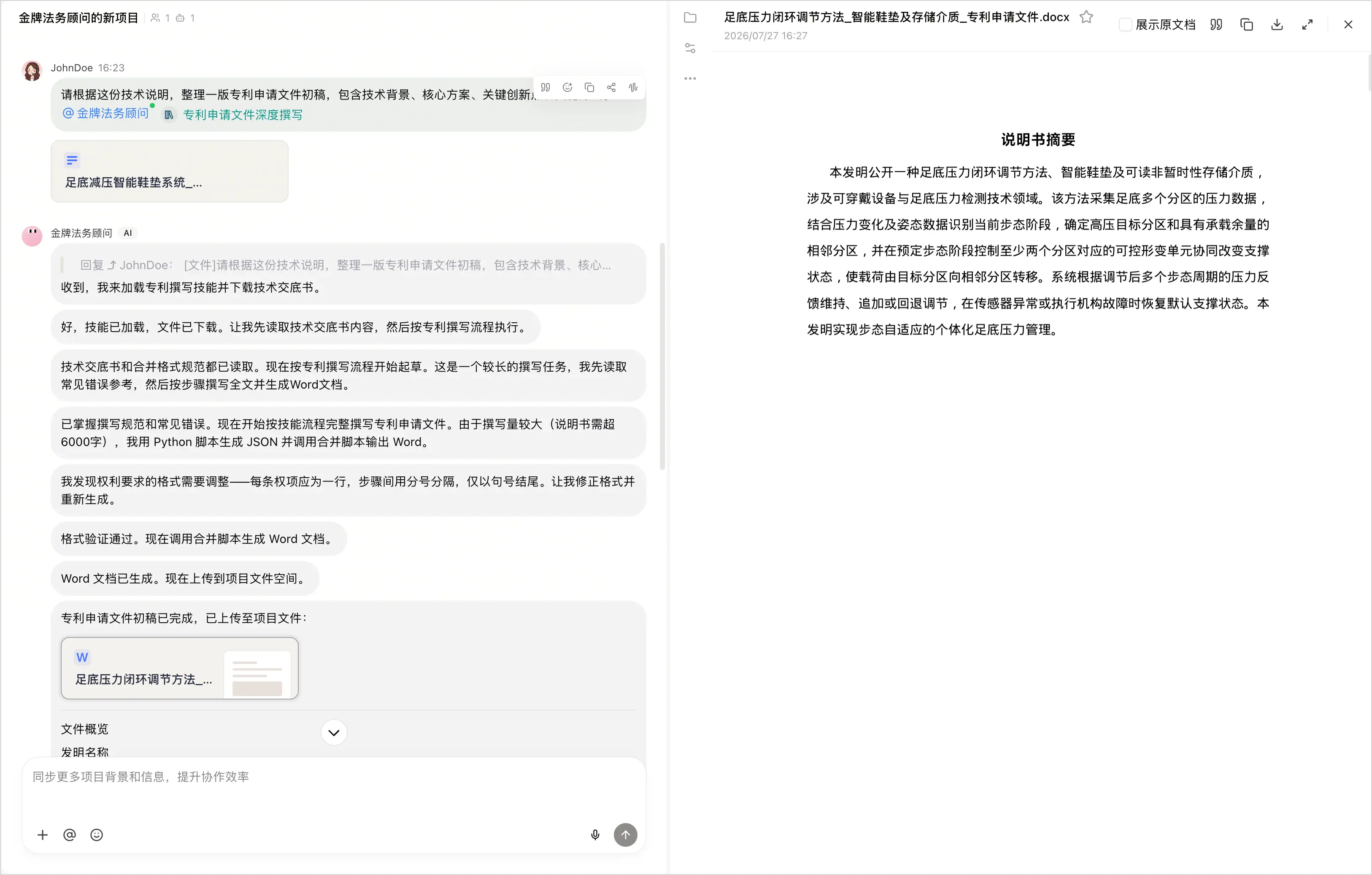1372x875 pixels.
Task: Click the scroll-down chevron button in the chat
Action: (334, 732)
